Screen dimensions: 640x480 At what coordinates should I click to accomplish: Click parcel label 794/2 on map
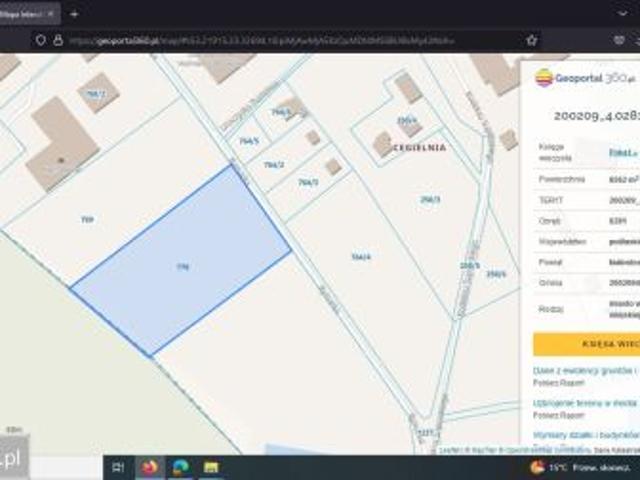274,165
